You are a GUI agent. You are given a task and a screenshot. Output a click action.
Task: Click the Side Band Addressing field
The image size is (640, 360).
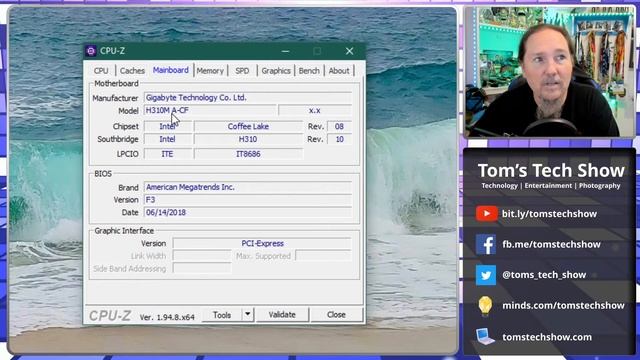point(202,269)
